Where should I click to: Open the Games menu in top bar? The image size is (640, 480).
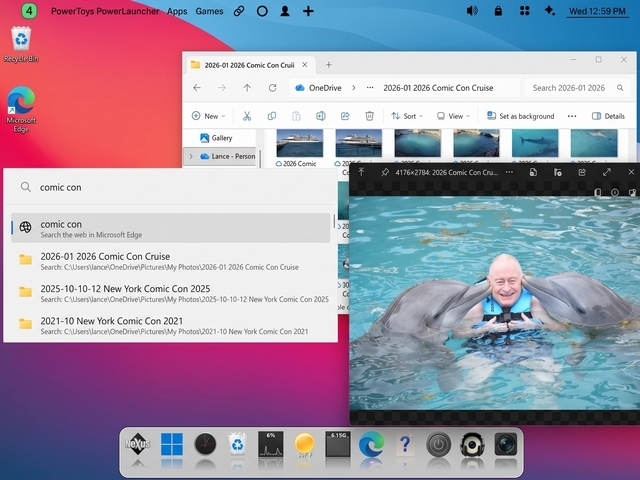209,11
